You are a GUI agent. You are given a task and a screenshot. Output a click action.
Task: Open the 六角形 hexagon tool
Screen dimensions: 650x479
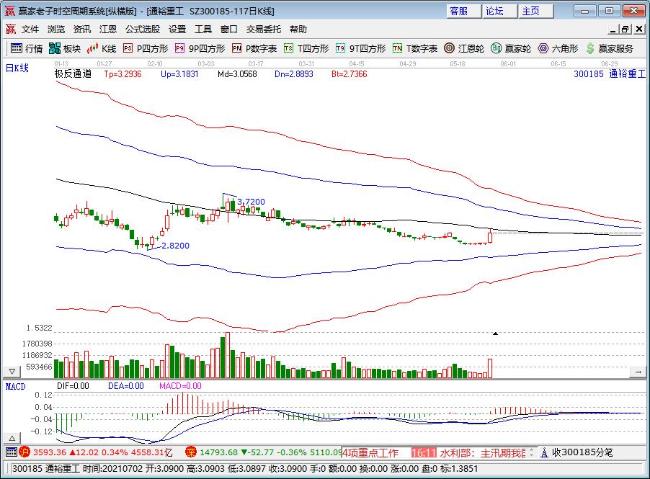[558, 49]
